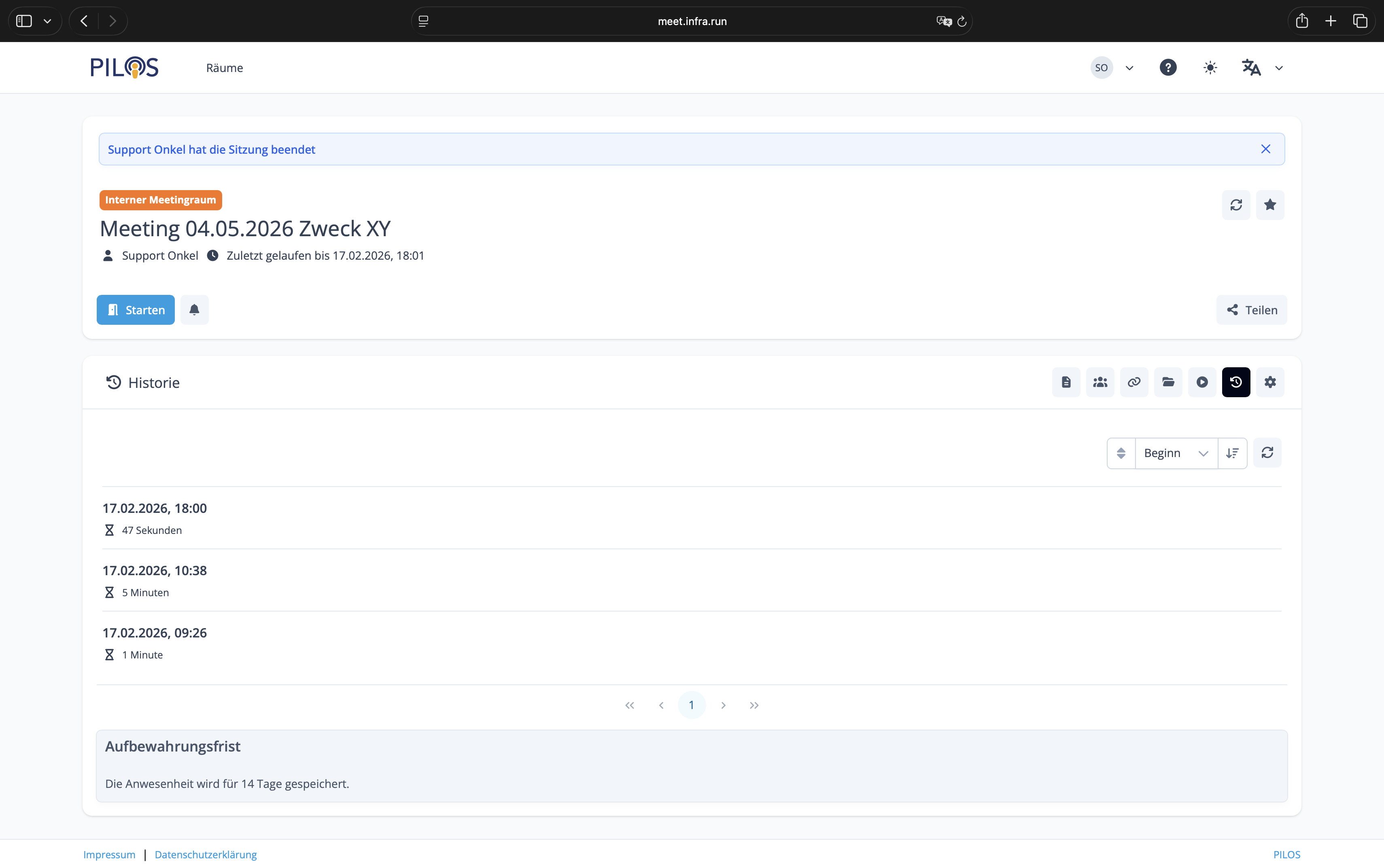Open the files folder tab icon
This screenshot has height=868, width=1384.
(1168, 382)
